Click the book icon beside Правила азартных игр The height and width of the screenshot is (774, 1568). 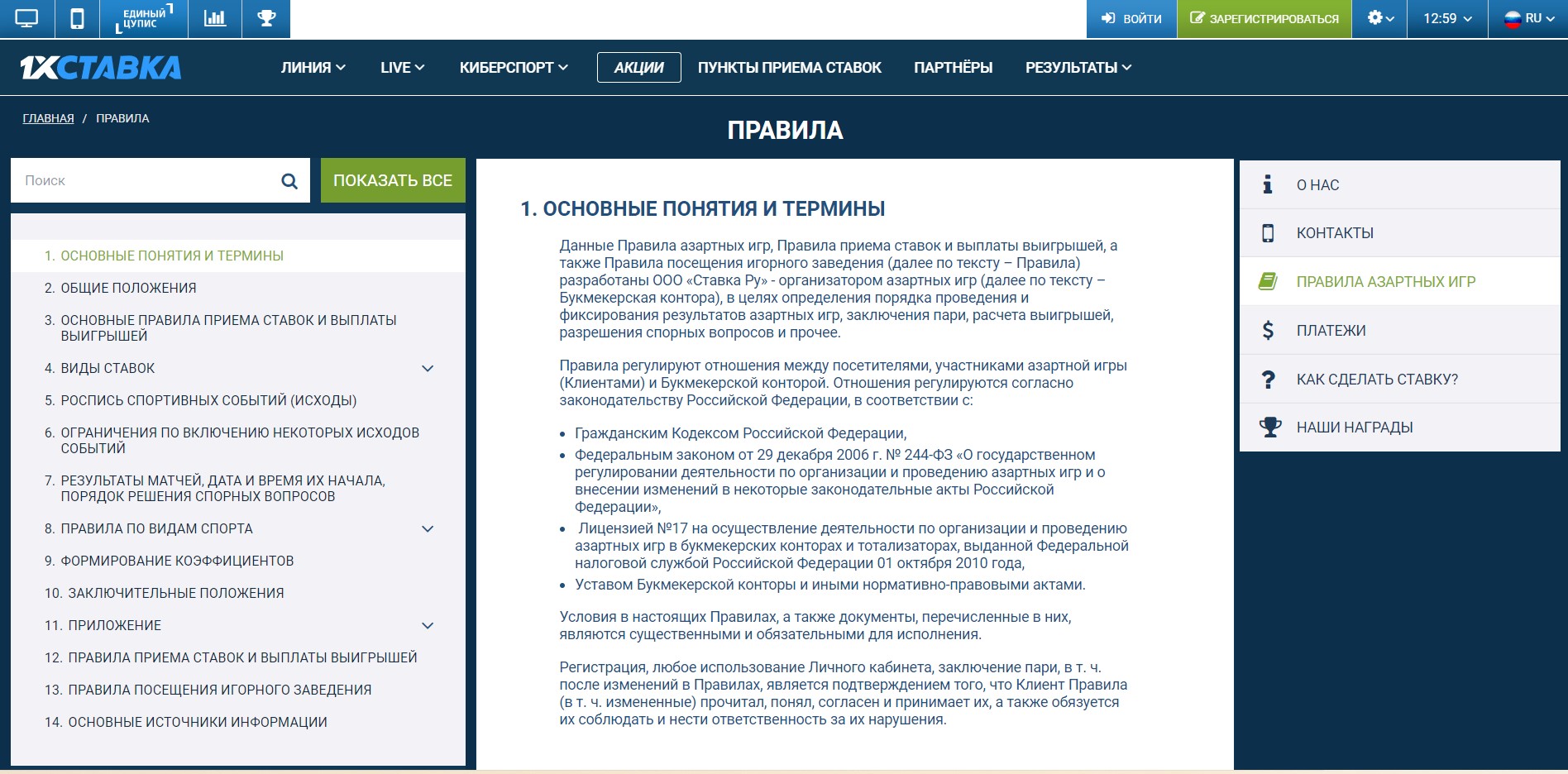(1268, 281)
